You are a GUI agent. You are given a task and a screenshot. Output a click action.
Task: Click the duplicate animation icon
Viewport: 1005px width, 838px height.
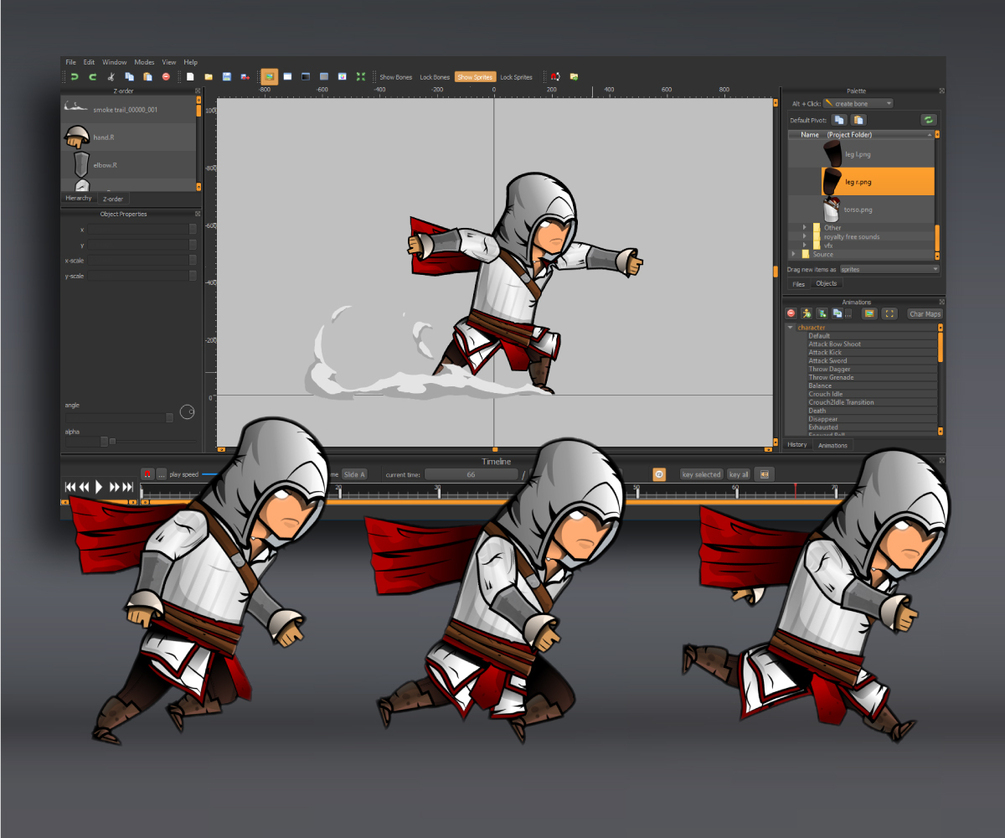click(x=837, y=314)
